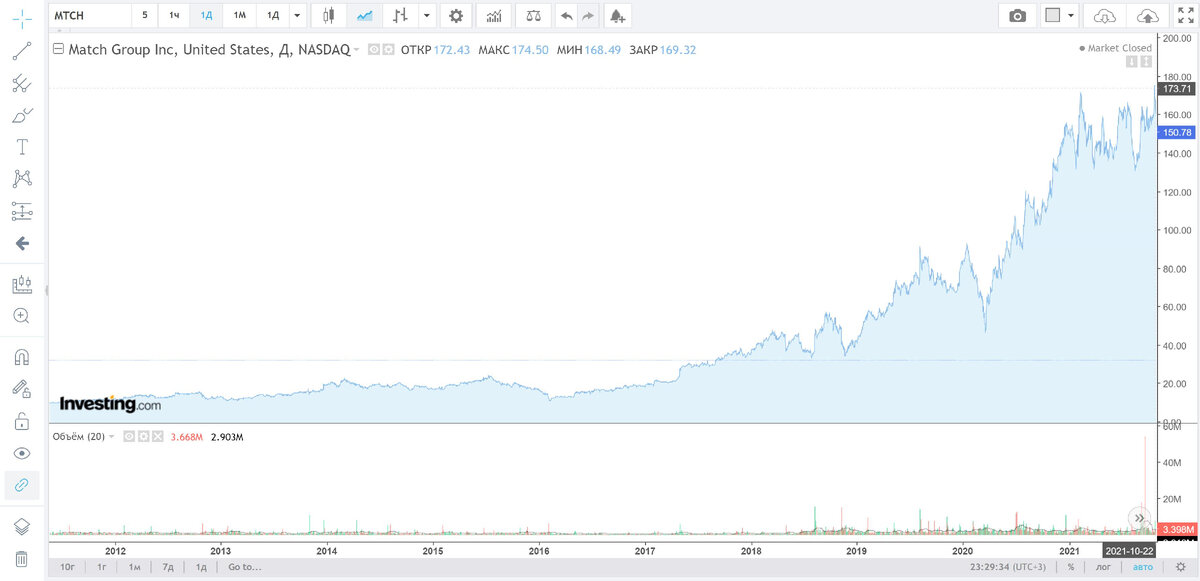Set range to 10г

(x=68, y=567)
